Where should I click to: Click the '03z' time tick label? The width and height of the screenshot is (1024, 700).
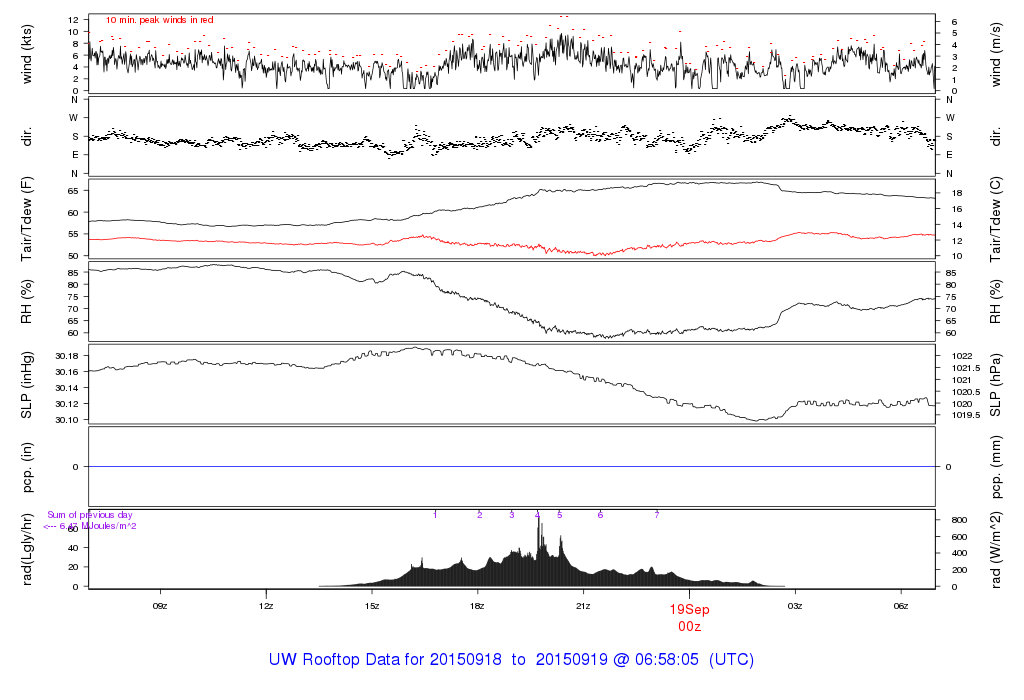pyautogui.click(x=795, y=606)
